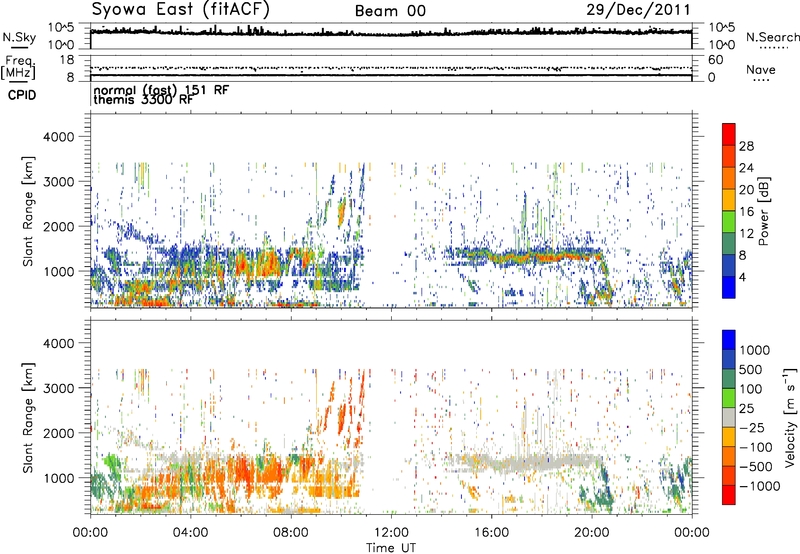Click the "12:00" time tick label
The width and height of the screenshot is (800, 554).
click(x=391, y=533)
